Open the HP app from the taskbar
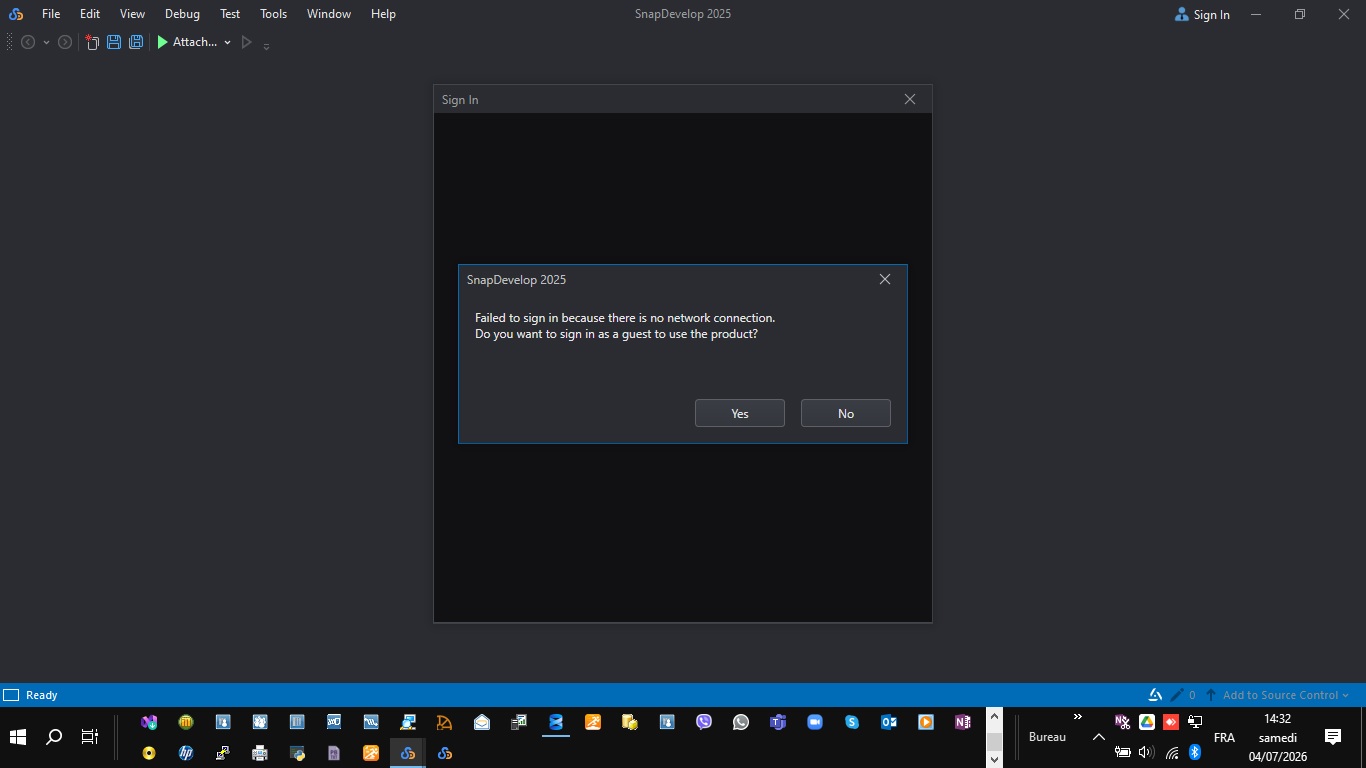 click(186, 753)
